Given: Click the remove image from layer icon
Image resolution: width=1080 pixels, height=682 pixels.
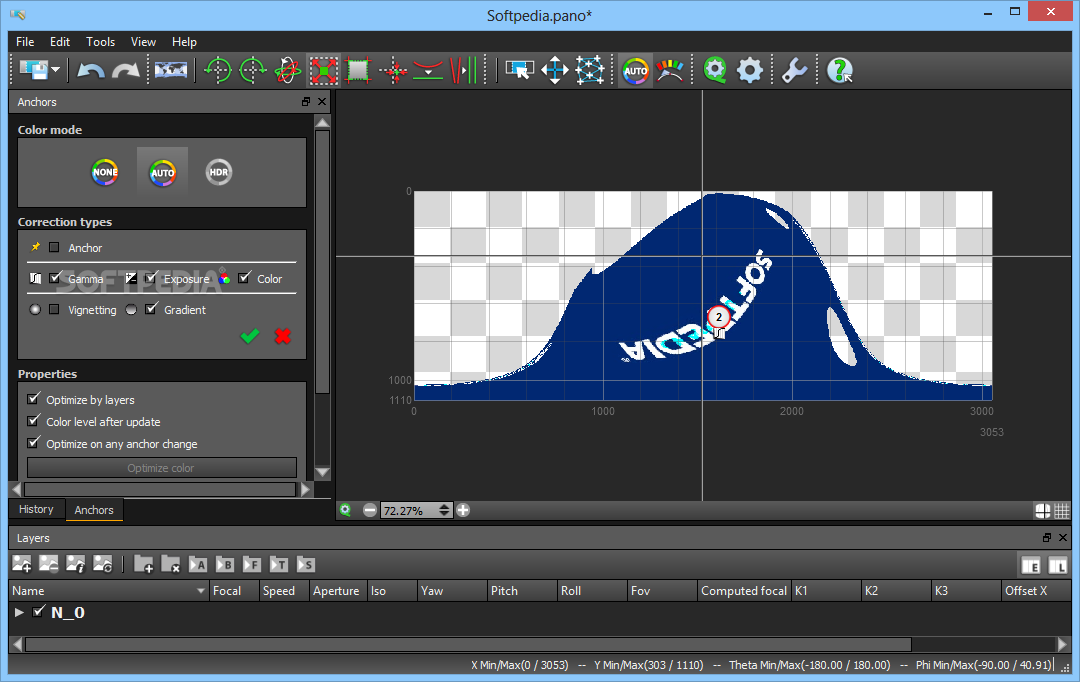Looking at the screenshot, I should click(49, 564).
